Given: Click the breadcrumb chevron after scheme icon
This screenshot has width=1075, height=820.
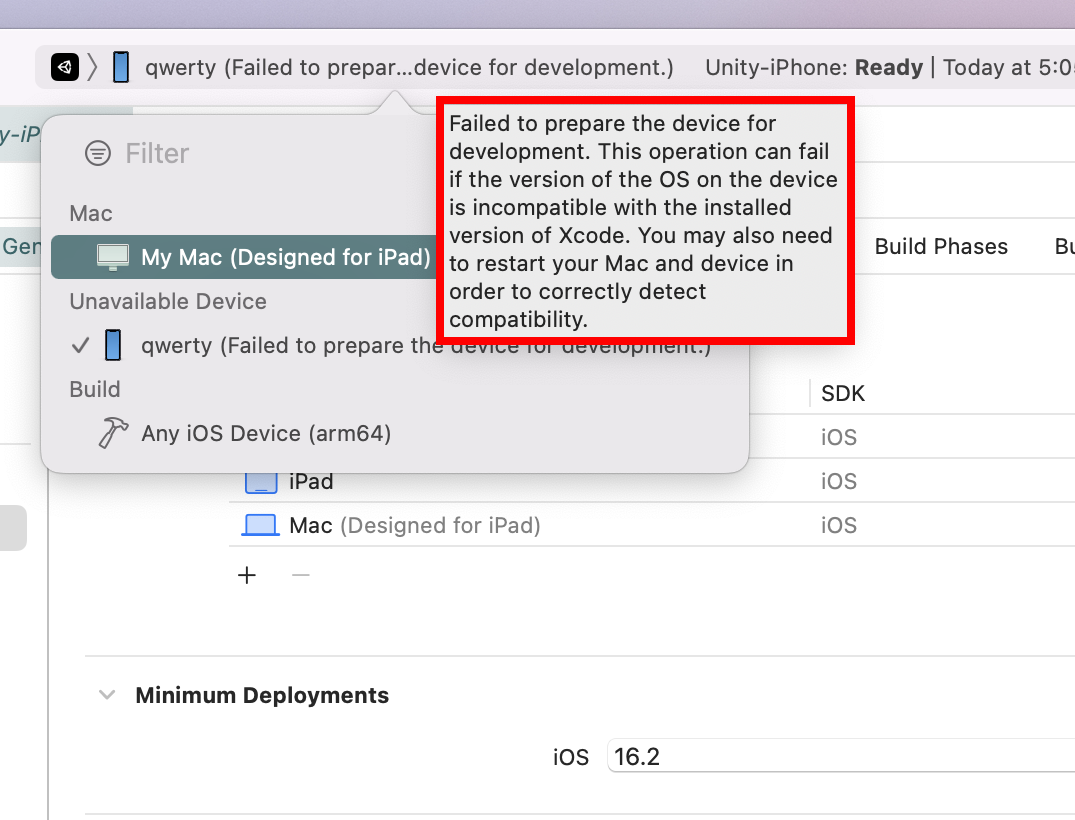Looking at the screenshot, I should (x=93, y=67).
